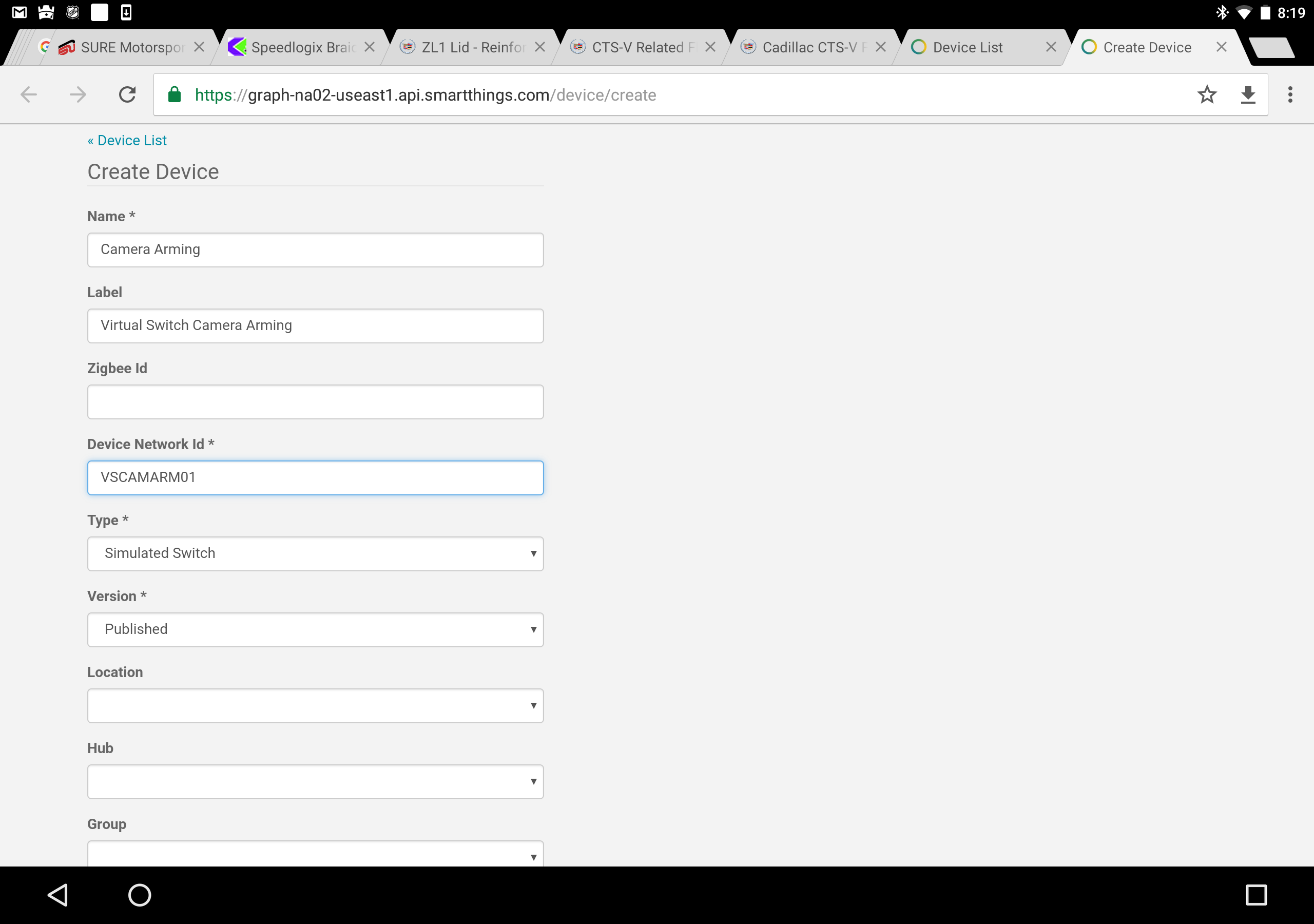This screenshot has height=924, width=1314.
Task: Tap the green padlock security icon
Action: (x=175, y=94)
